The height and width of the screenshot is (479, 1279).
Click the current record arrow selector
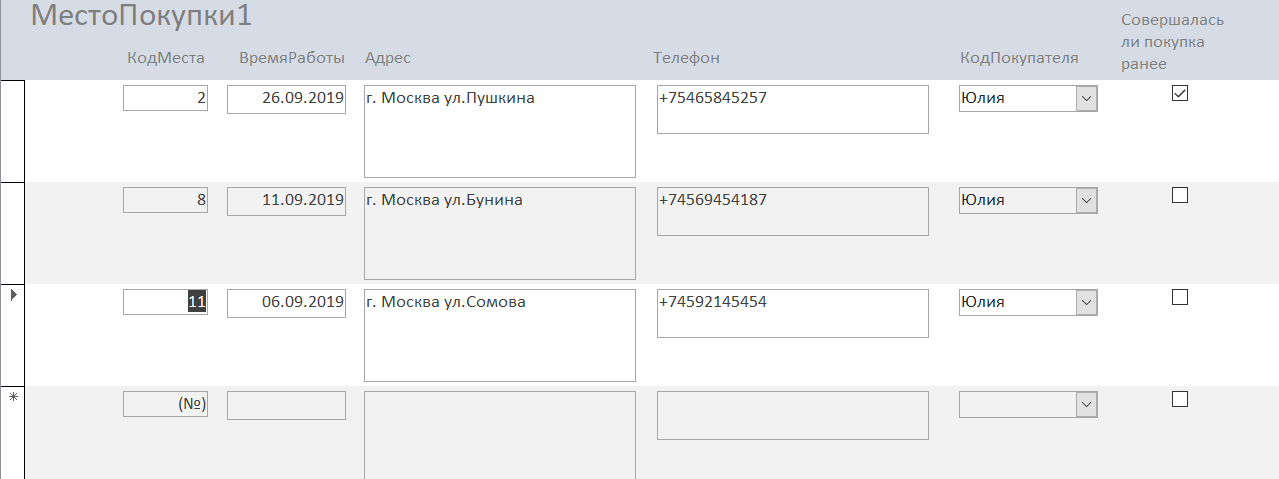point(12,296)
